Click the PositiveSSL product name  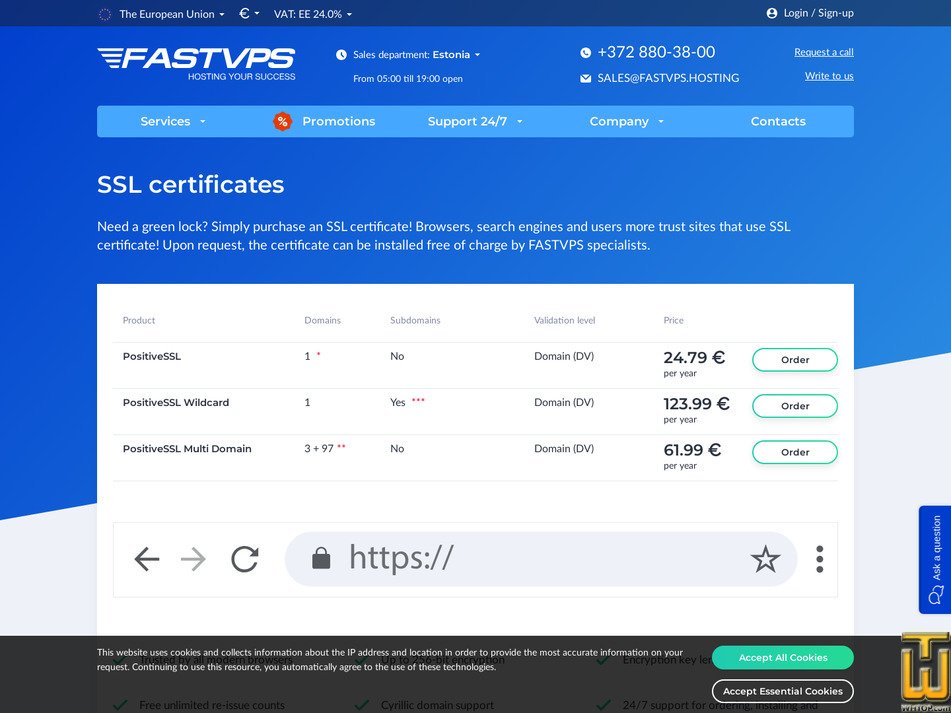click(x=152, y=356)
